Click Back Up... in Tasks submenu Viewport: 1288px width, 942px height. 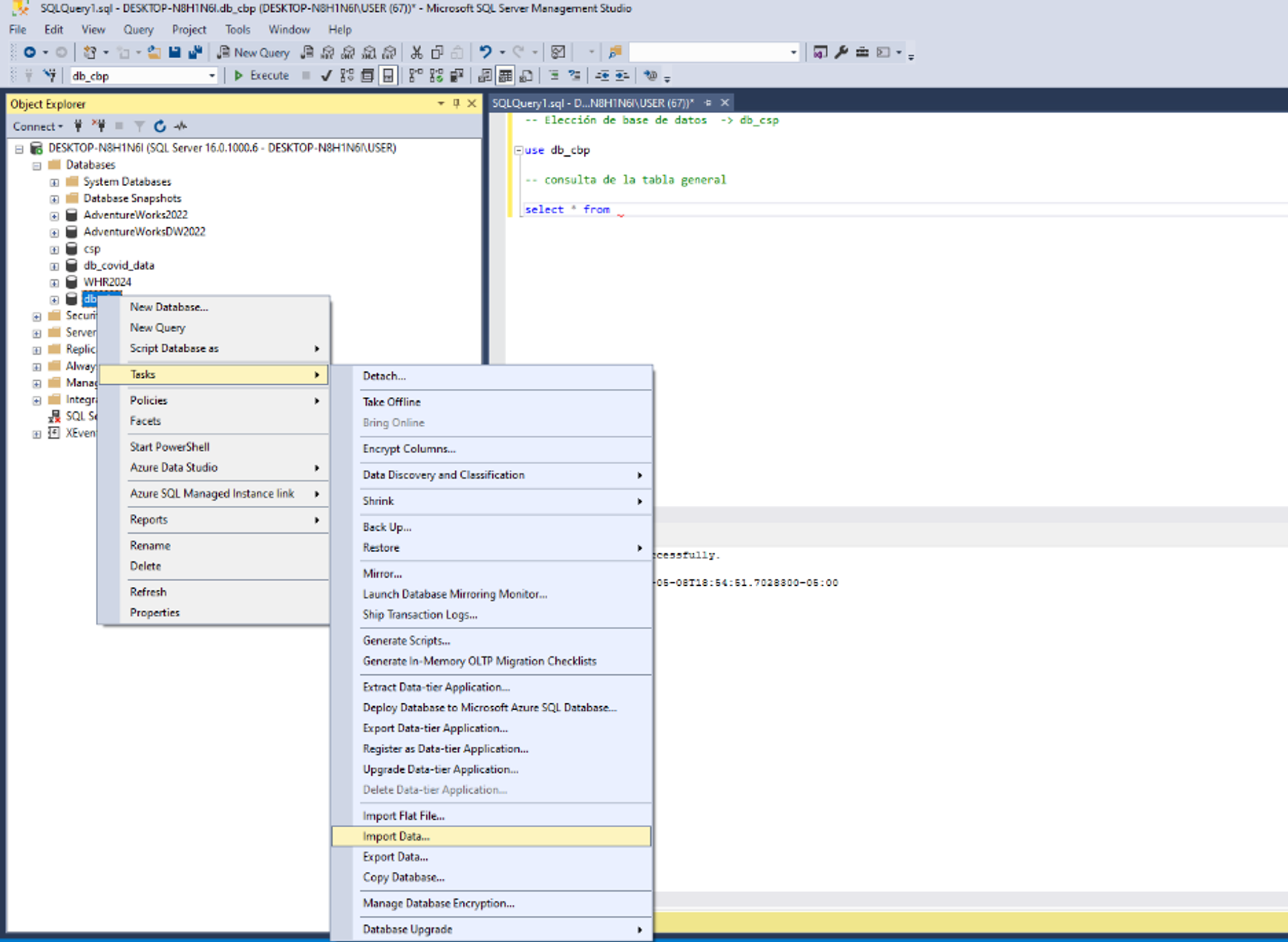(491, 527)
